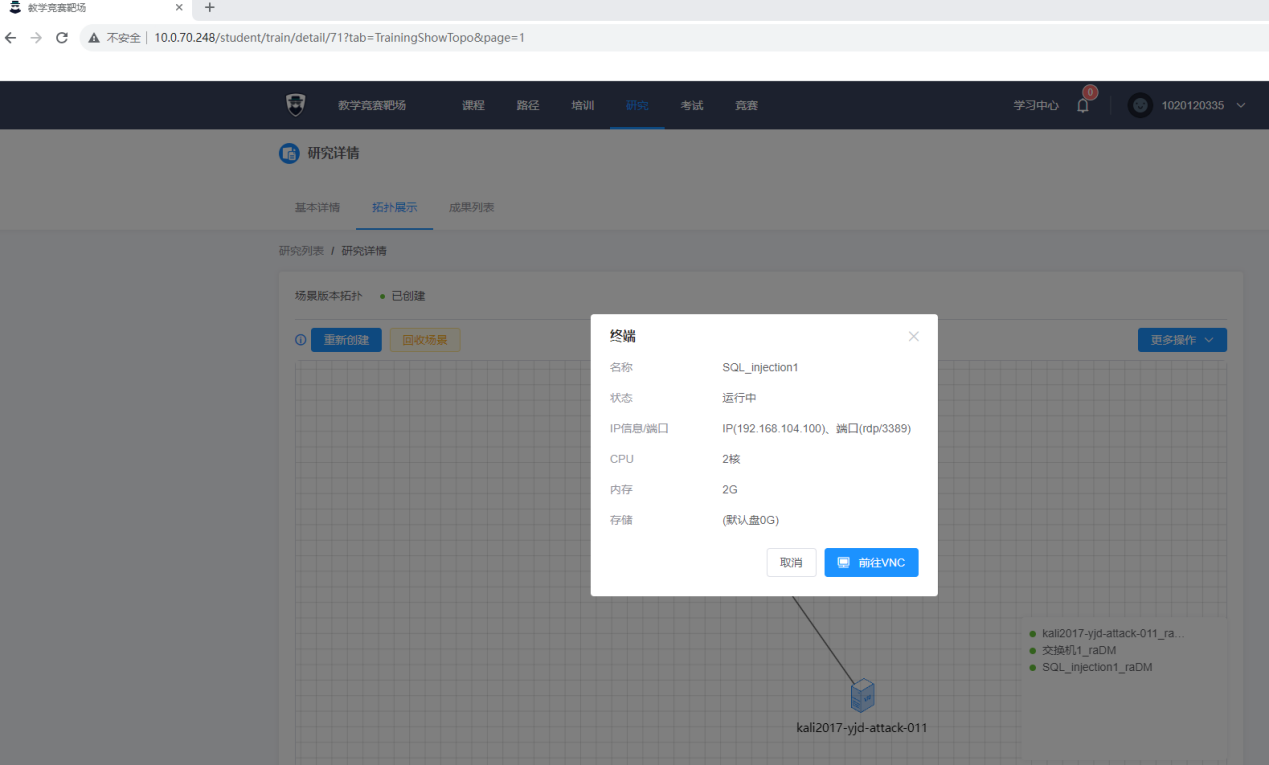This screenshot has height=765, width=1269.
Task: Reload the page with refresh icon
Action: tap(62, 38)
